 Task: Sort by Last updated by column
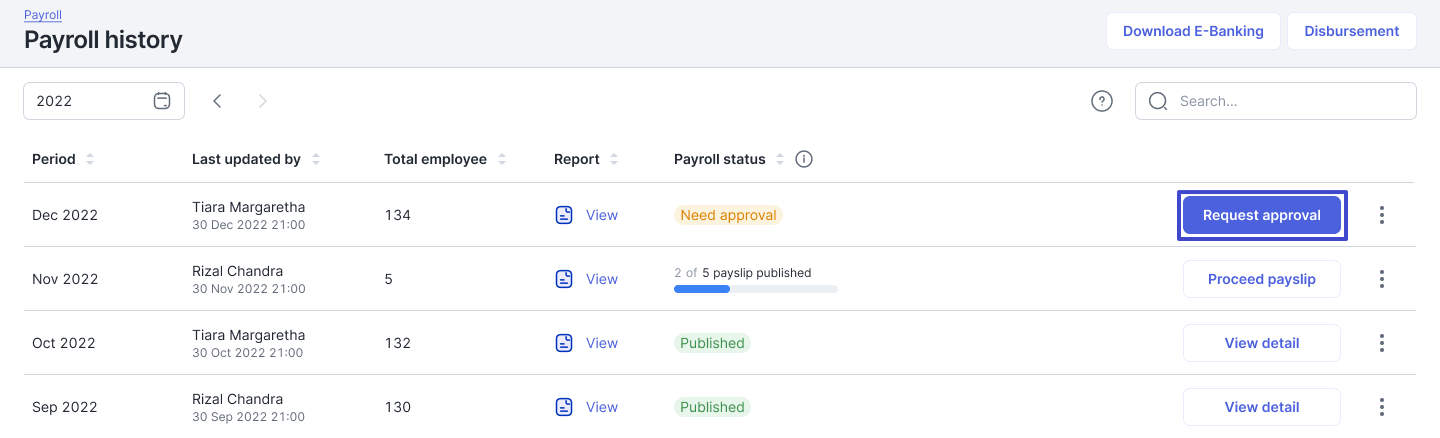(x=316, y=159)
